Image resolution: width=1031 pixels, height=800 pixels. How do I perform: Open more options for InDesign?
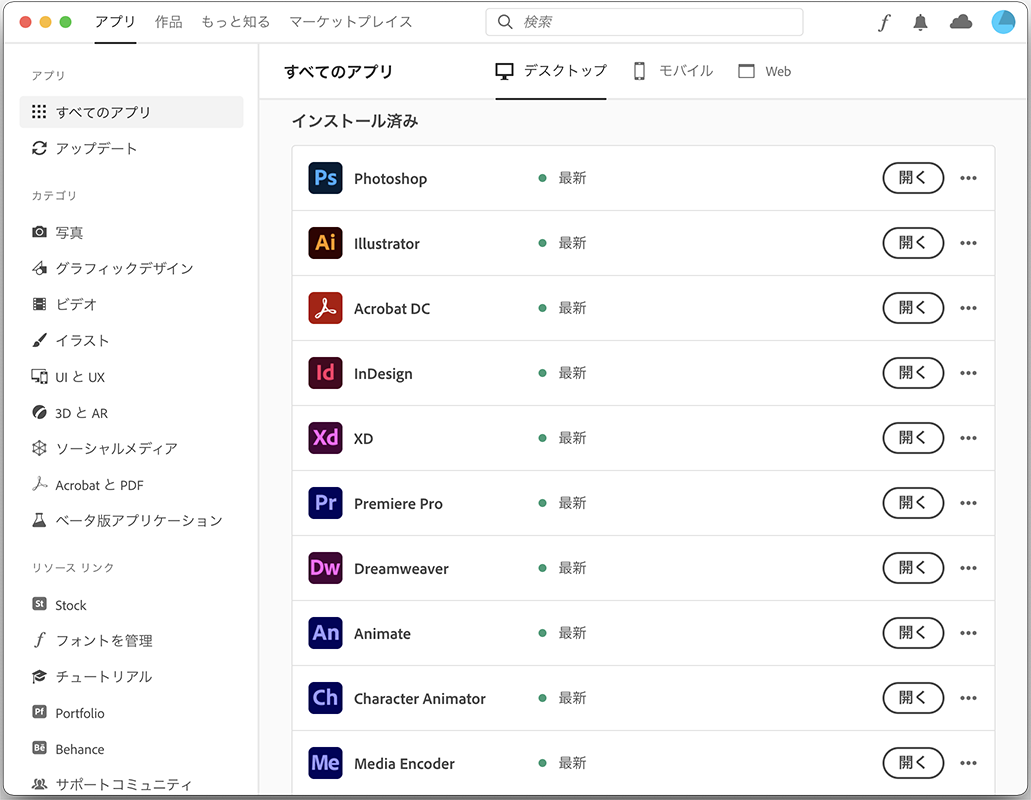[968, 373]
